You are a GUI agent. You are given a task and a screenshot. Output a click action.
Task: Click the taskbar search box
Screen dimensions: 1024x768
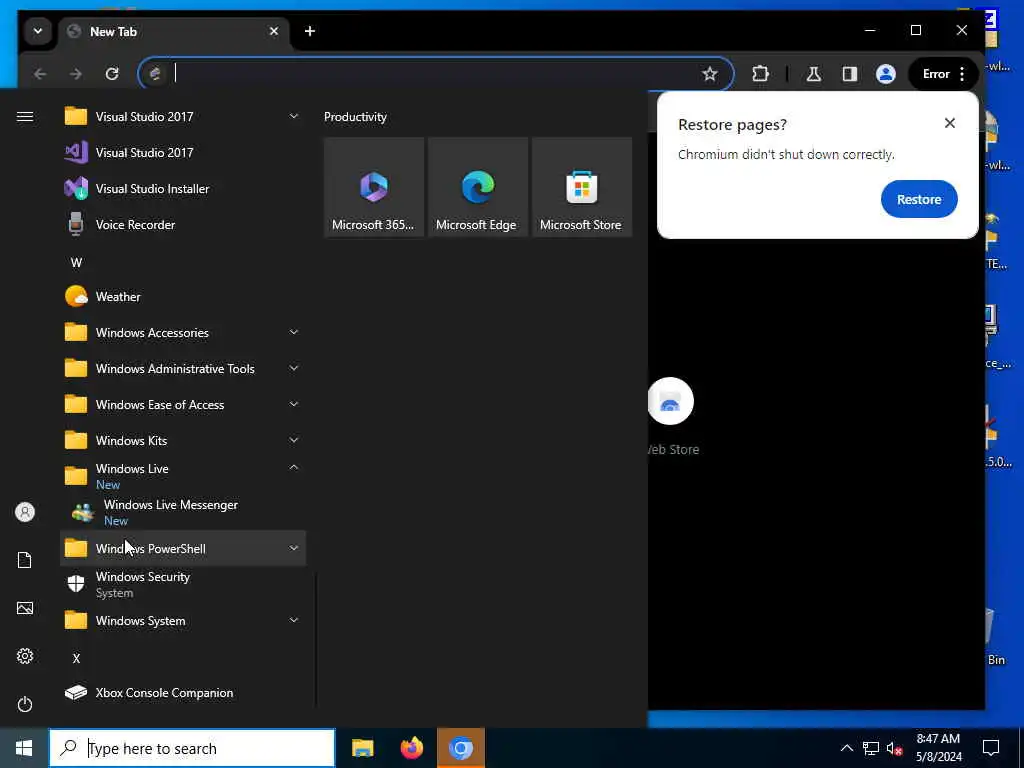[192, 748]
